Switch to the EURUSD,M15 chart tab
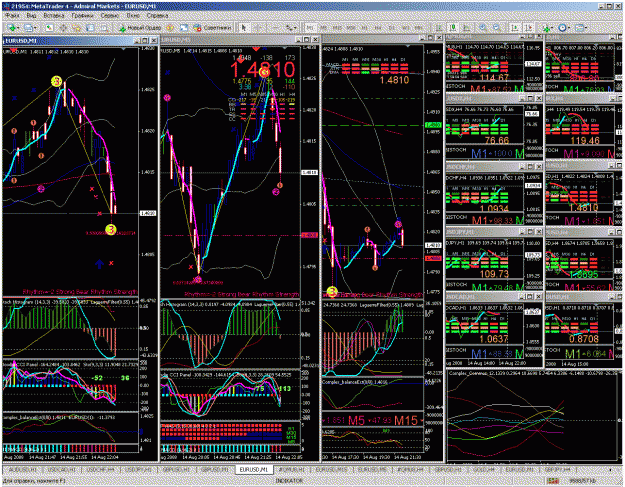This screenshot has height=487, width=625. [332, 470]
